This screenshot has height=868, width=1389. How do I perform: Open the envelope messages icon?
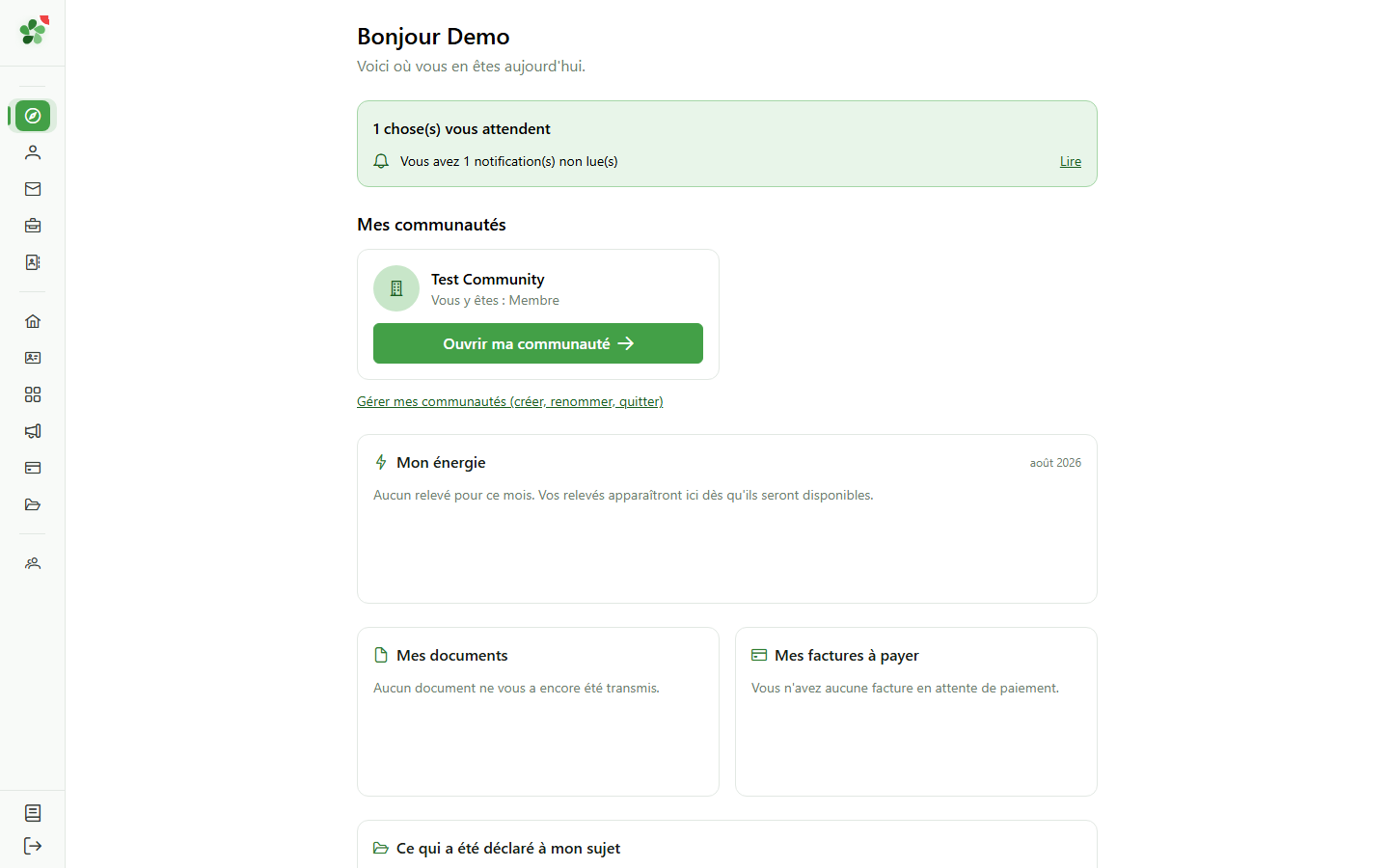pos(33,189)
